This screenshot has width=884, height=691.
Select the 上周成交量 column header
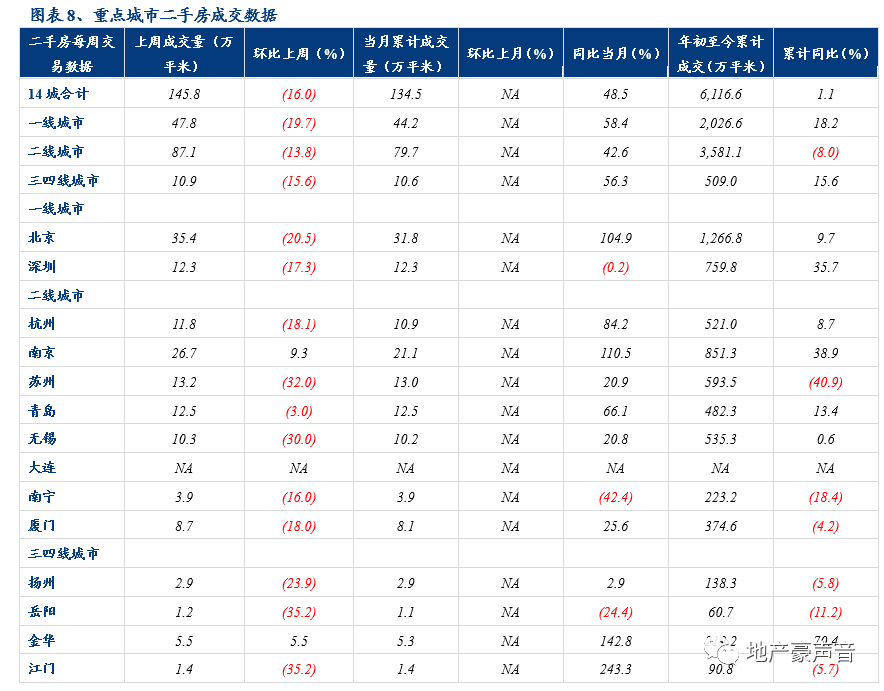tap(184, 53)
